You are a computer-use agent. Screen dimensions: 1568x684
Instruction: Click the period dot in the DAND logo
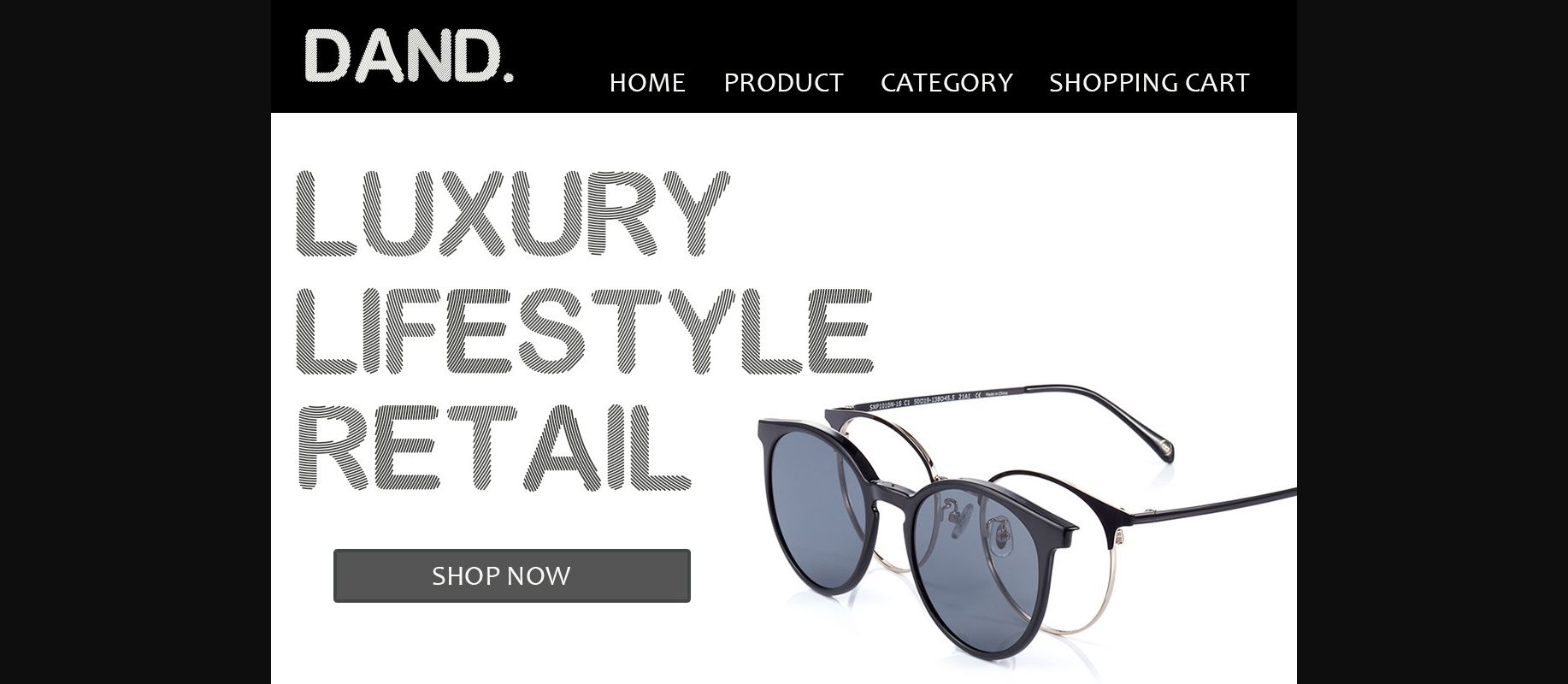pos(510,77)
